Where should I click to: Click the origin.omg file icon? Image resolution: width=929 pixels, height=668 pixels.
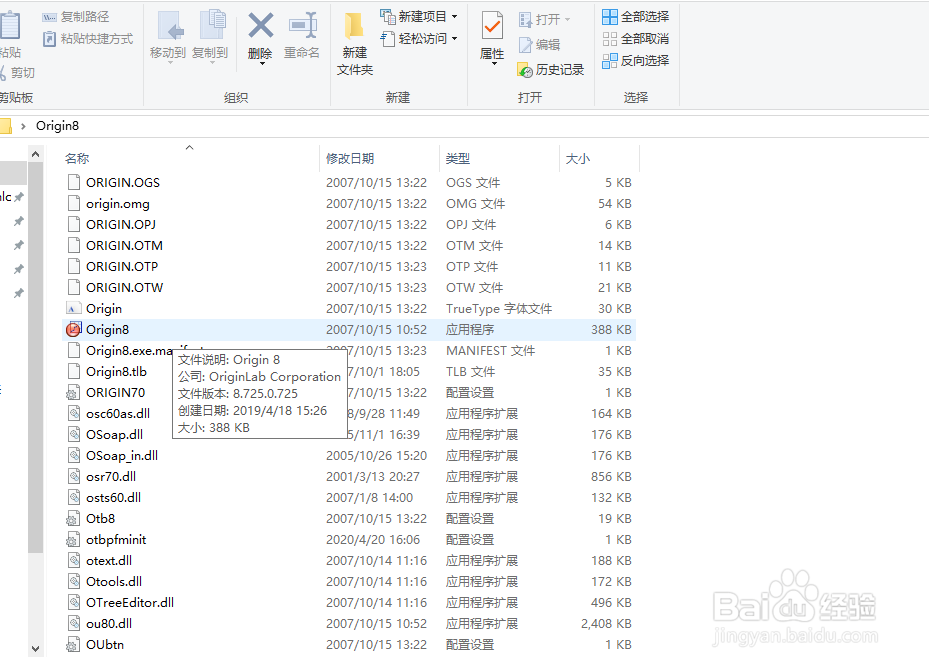[73, 204]
